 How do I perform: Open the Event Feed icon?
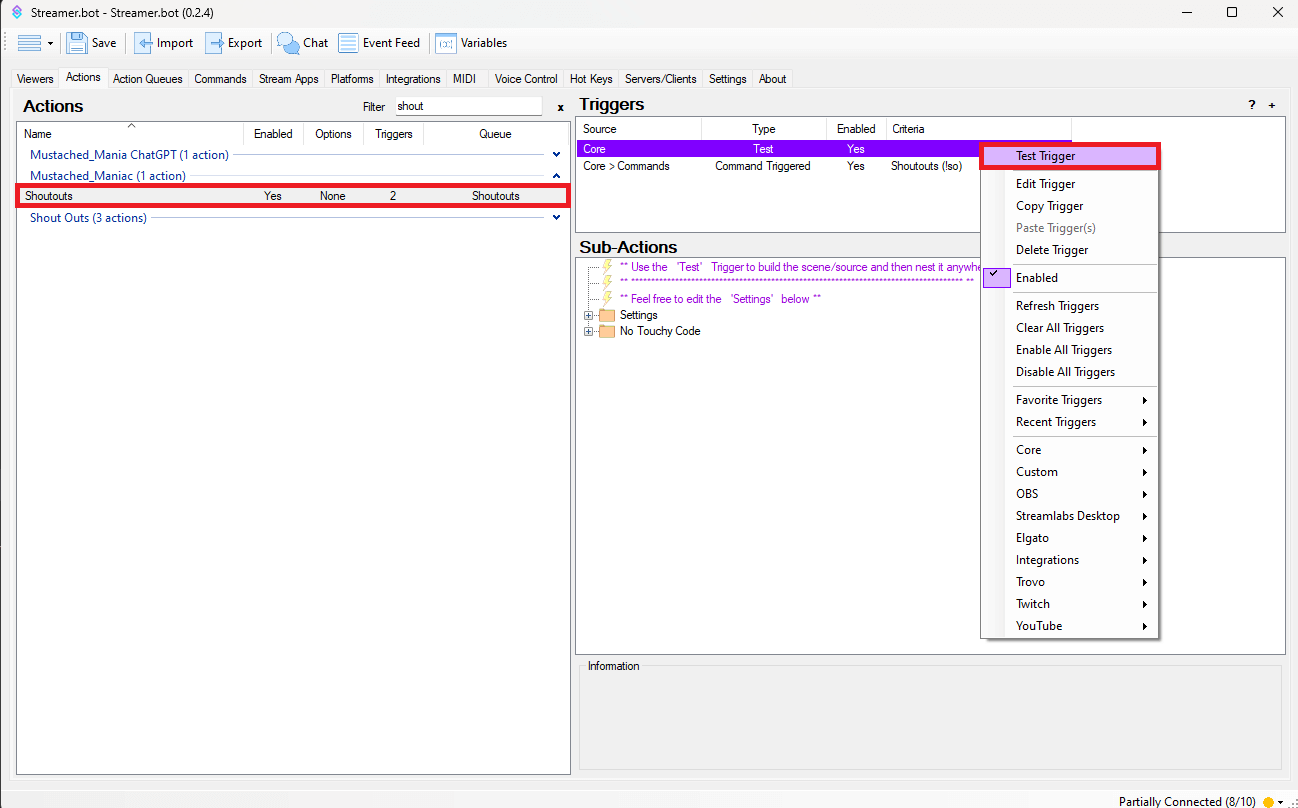(348, 43)
